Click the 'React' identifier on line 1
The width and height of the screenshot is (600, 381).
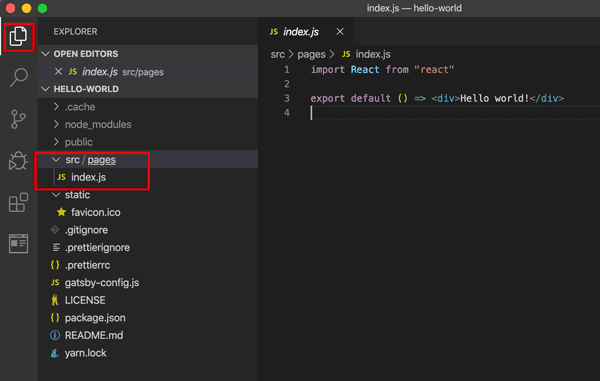(x=365, y=70)
